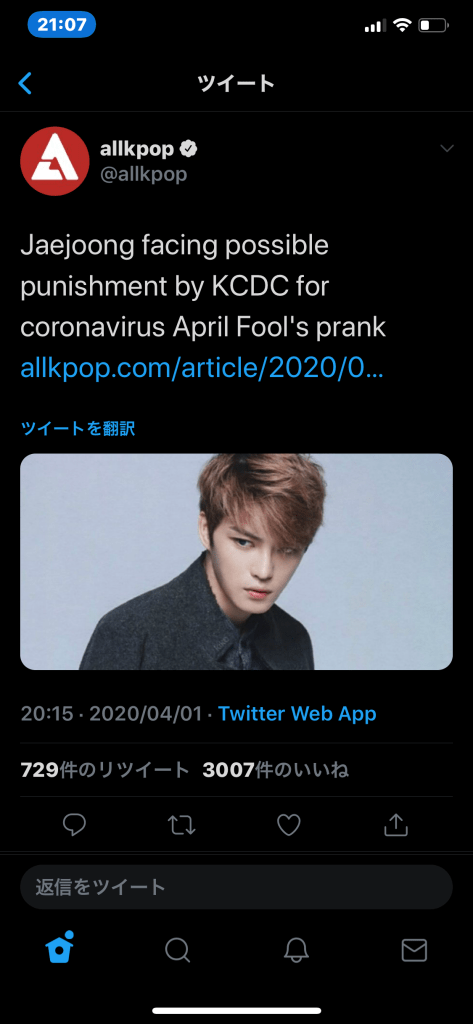Open the allkpop red logo avatar
The width and height of the screenshot is (473, 1024).
pos(55,161)
